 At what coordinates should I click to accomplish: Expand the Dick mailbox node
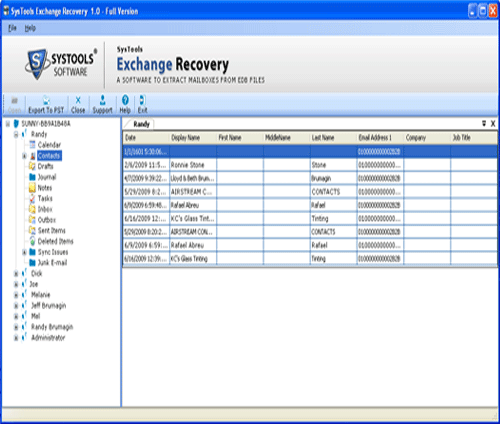coord(16,274)
